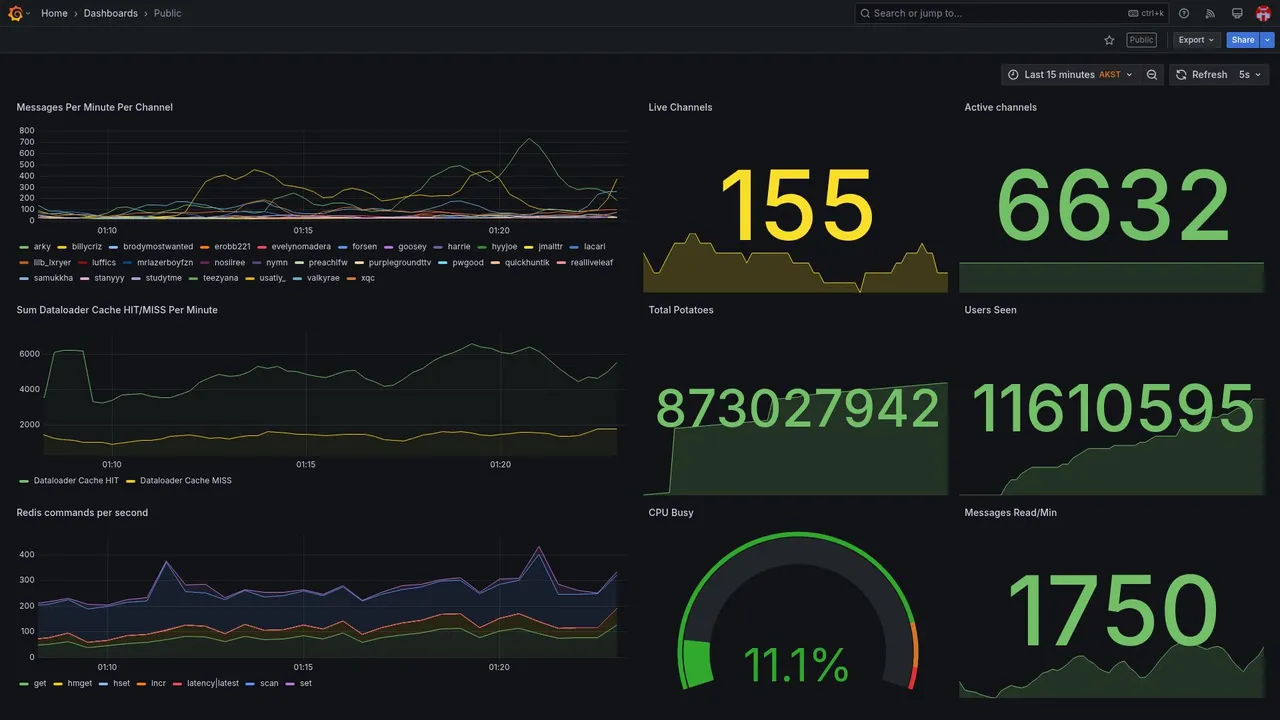The image size is (1280, 720).
Task: Open the news feed RSS icon
Action: pos(1210,13)
